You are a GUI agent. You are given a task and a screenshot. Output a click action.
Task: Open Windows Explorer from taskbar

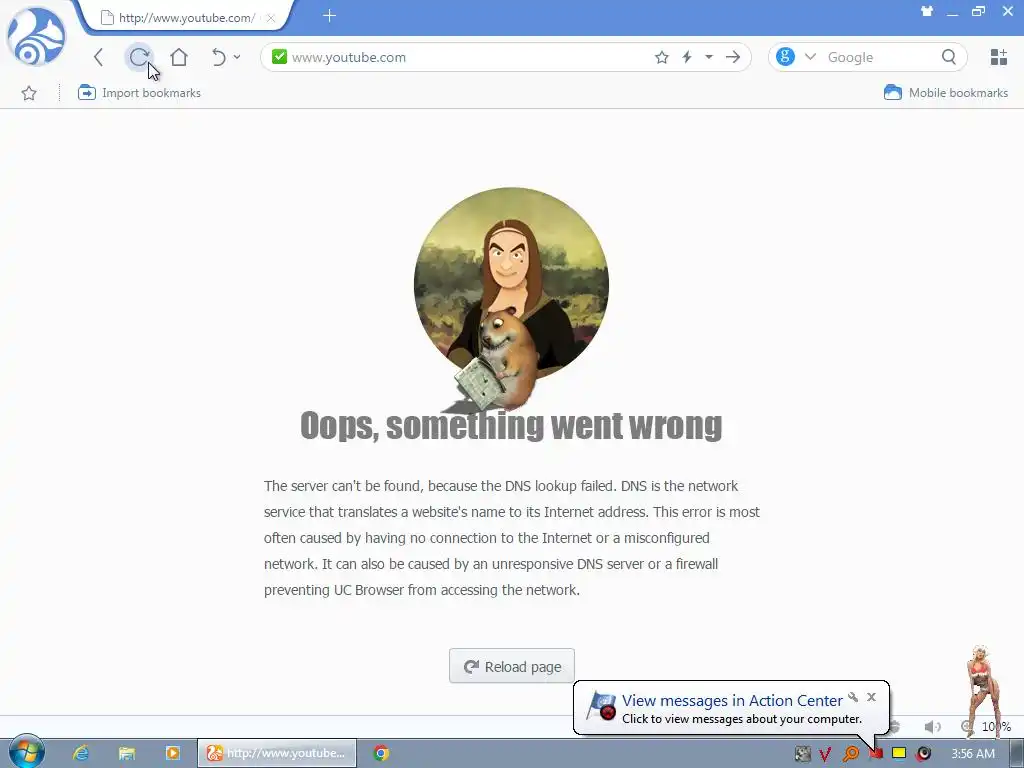pos(127,753)
